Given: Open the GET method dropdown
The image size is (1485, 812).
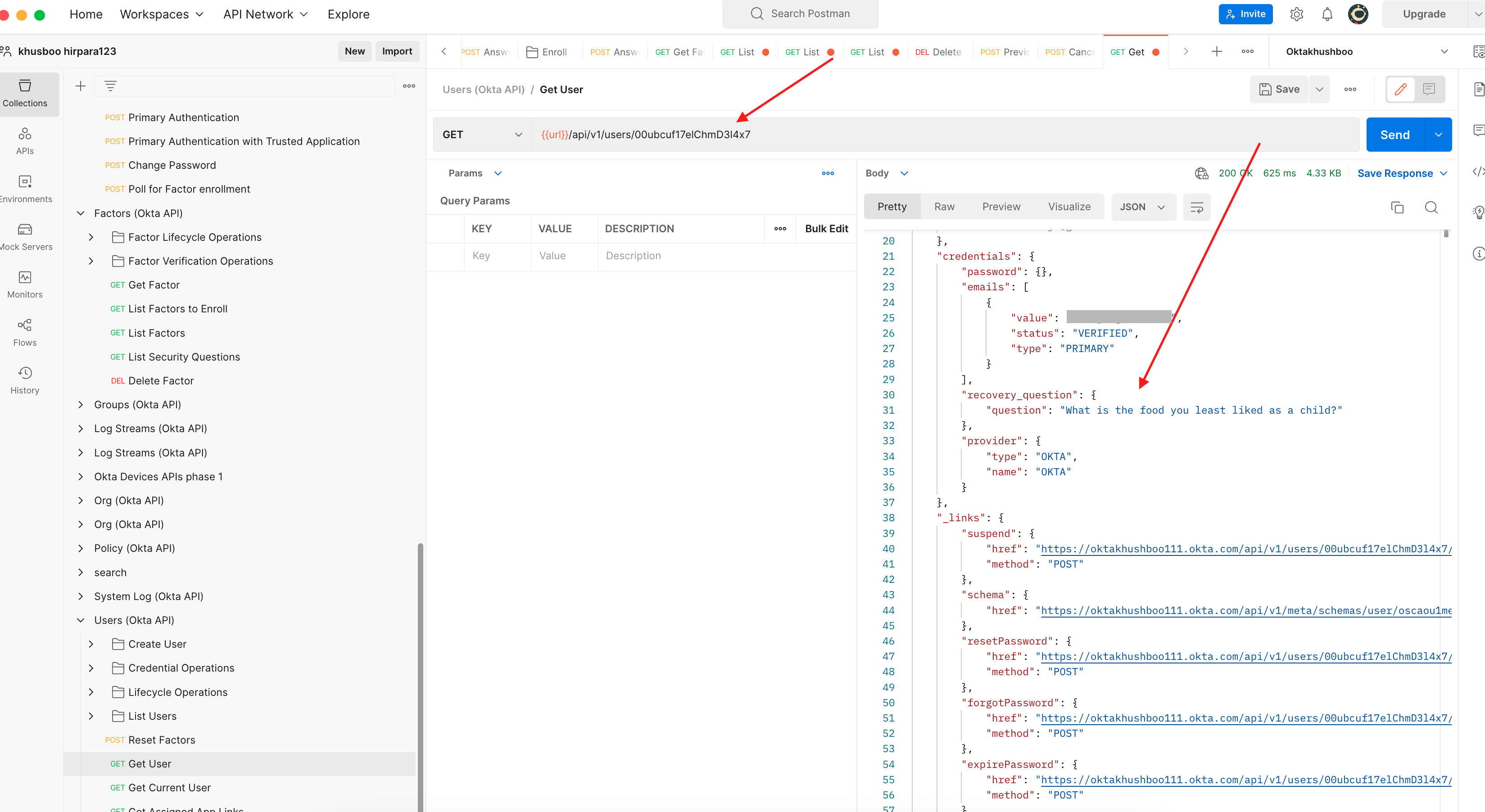Looking at the screenshot, I should click(x=482, y=135).
